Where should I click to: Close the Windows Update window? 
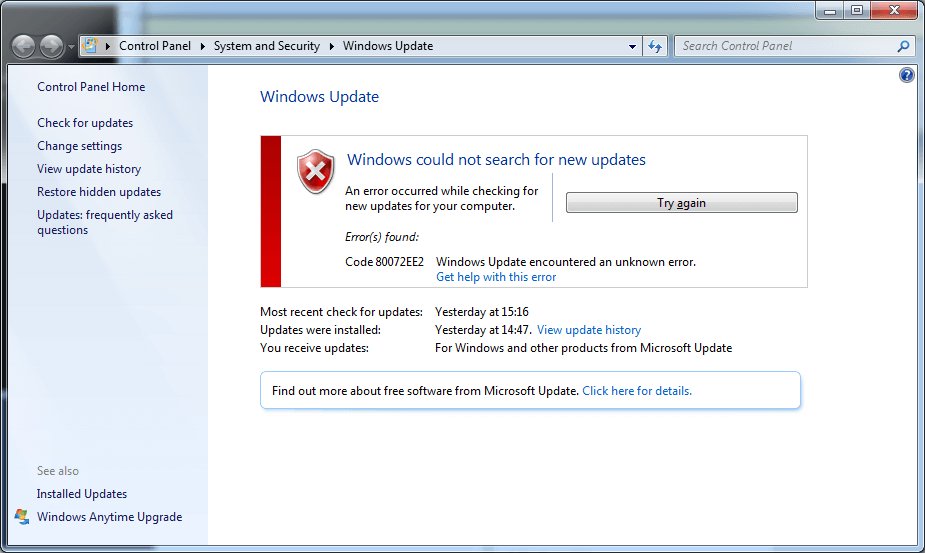(x=894, y=11)
